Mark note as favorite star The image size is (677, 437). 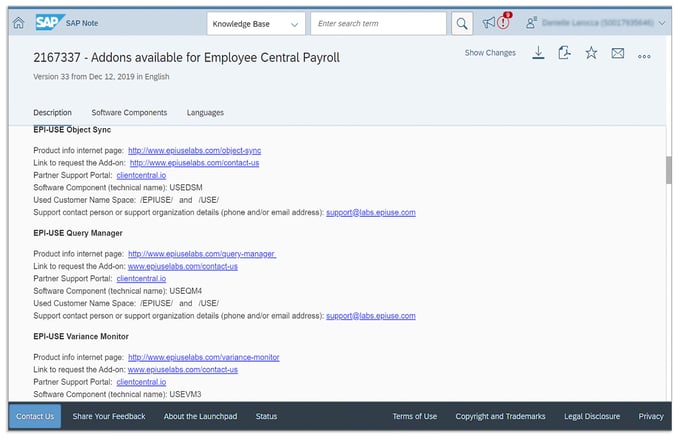tap(591, 53)
